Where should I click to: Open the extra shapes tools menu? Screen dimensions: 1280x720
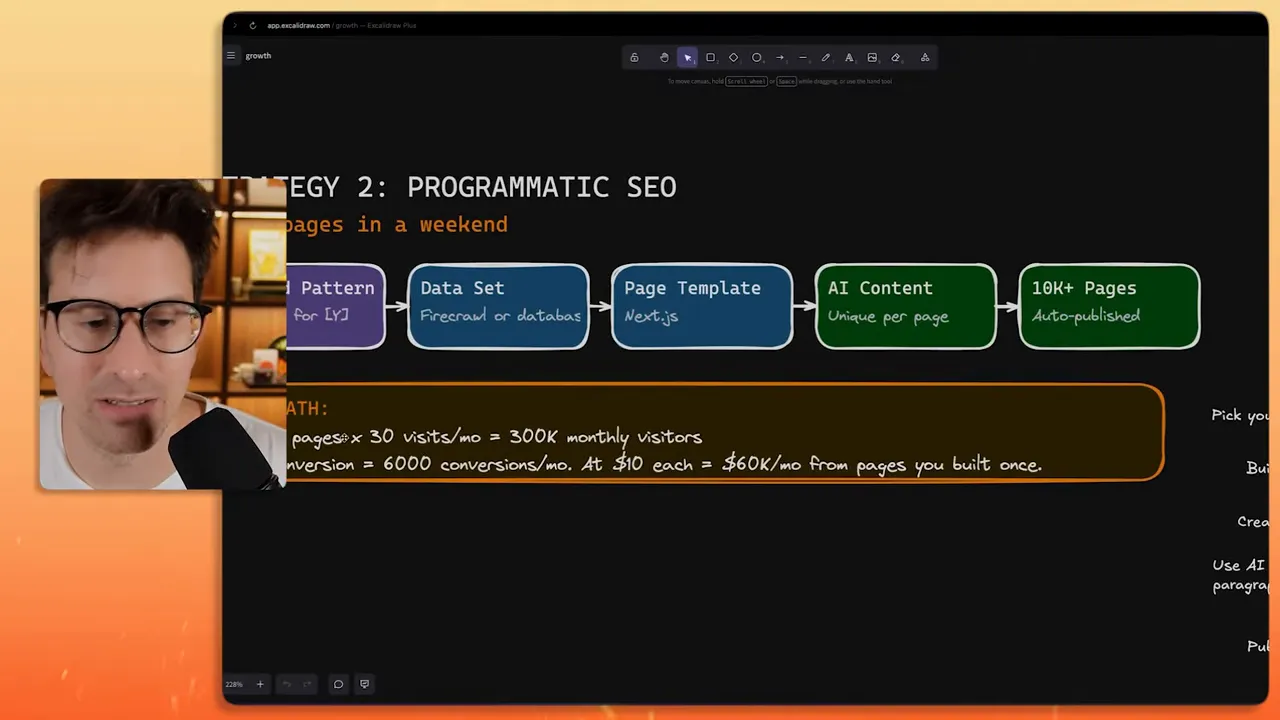[925, 58]
